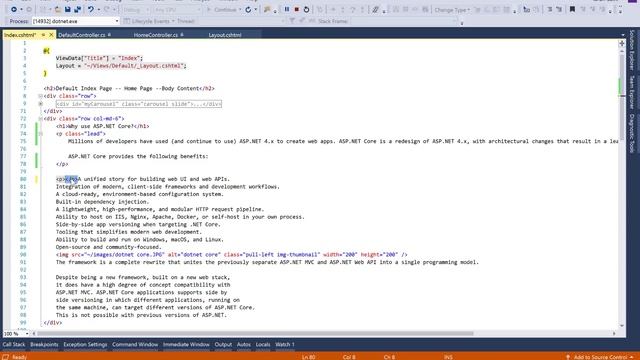Click the collapsed myCarousel code text box
The height and width of the screenshot is (360, 640).
pos(139,104)
